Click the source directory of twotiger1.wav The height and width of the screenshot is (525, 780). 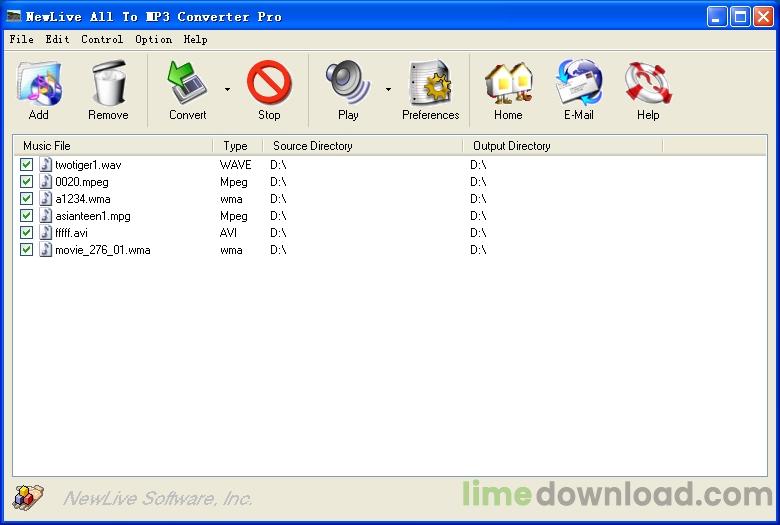278,165
